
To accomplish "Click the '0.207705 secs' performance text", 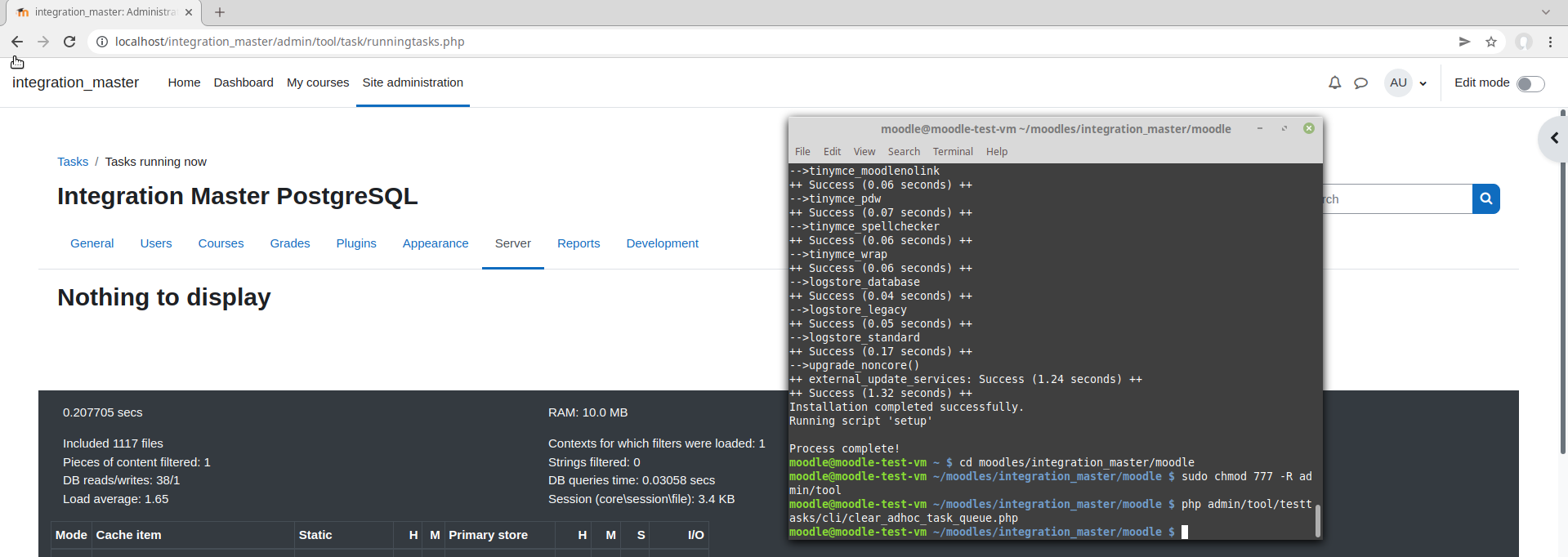I will coord(102,412).
